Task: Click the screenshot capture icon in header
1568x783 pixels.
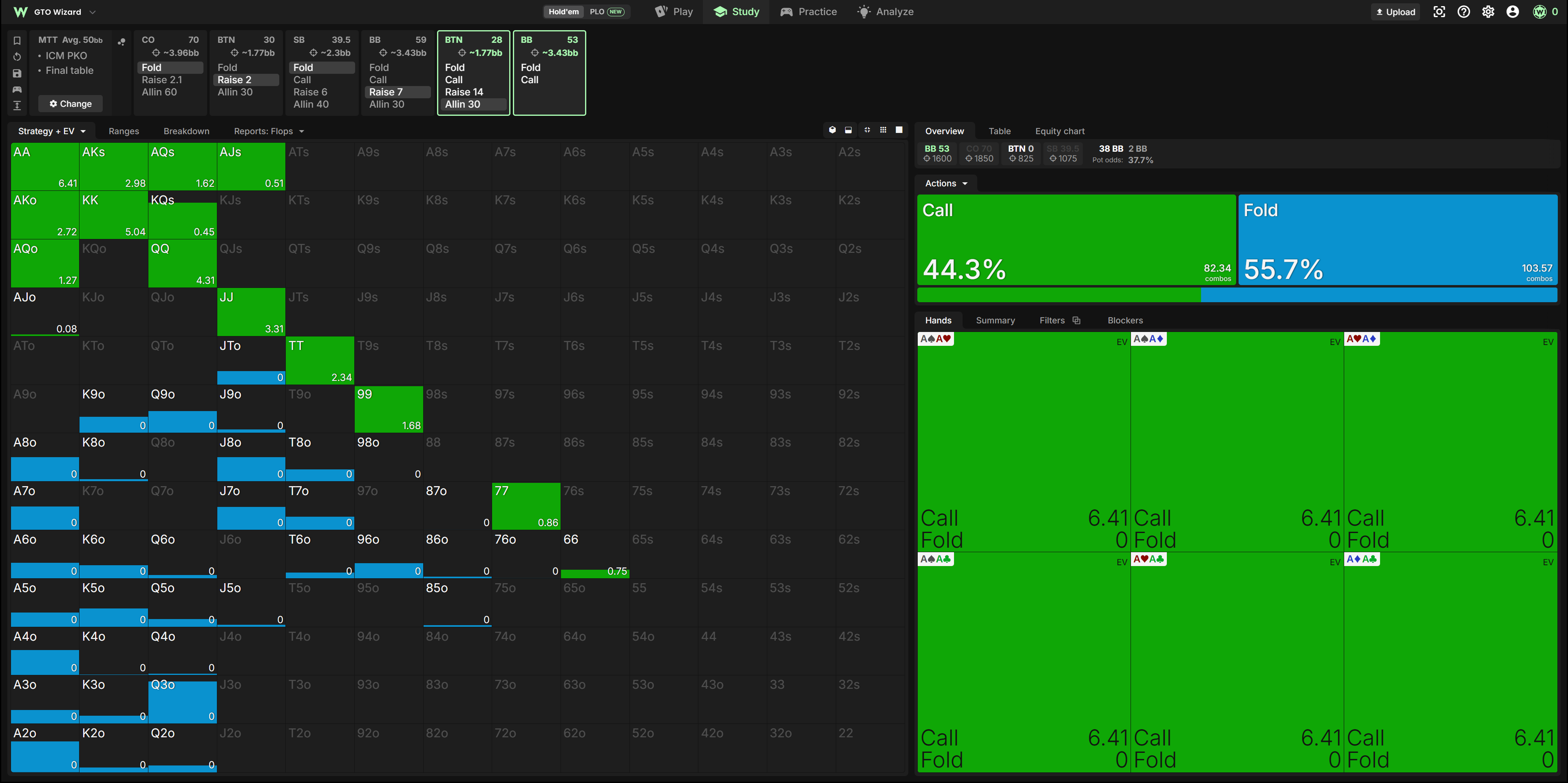Action: pos(1439,11)
